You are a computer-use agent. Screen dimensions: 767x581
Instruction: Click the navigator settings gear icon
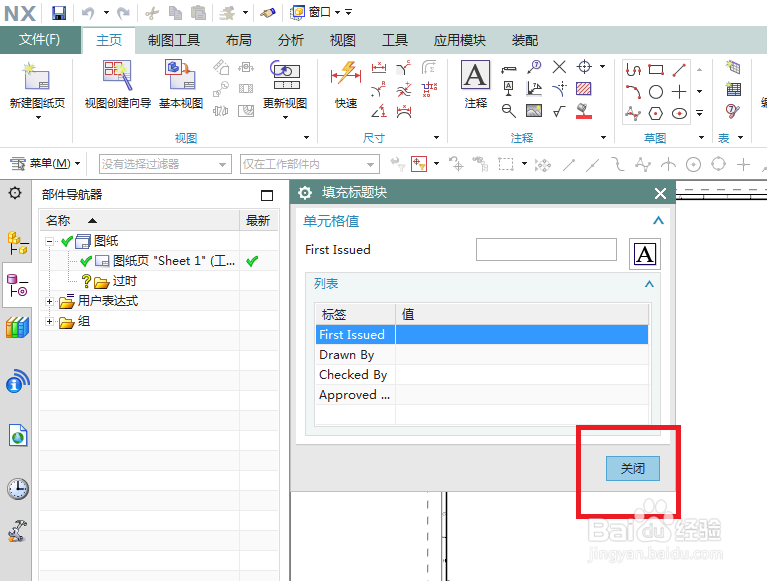[15, 193]
